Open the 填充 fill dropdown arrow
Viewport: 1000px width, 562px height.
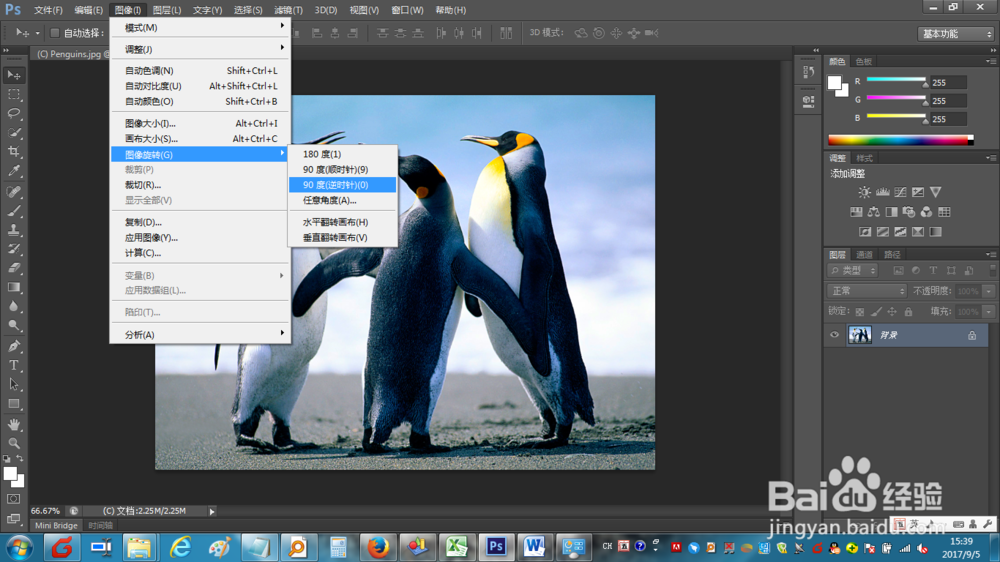[989, 312]
